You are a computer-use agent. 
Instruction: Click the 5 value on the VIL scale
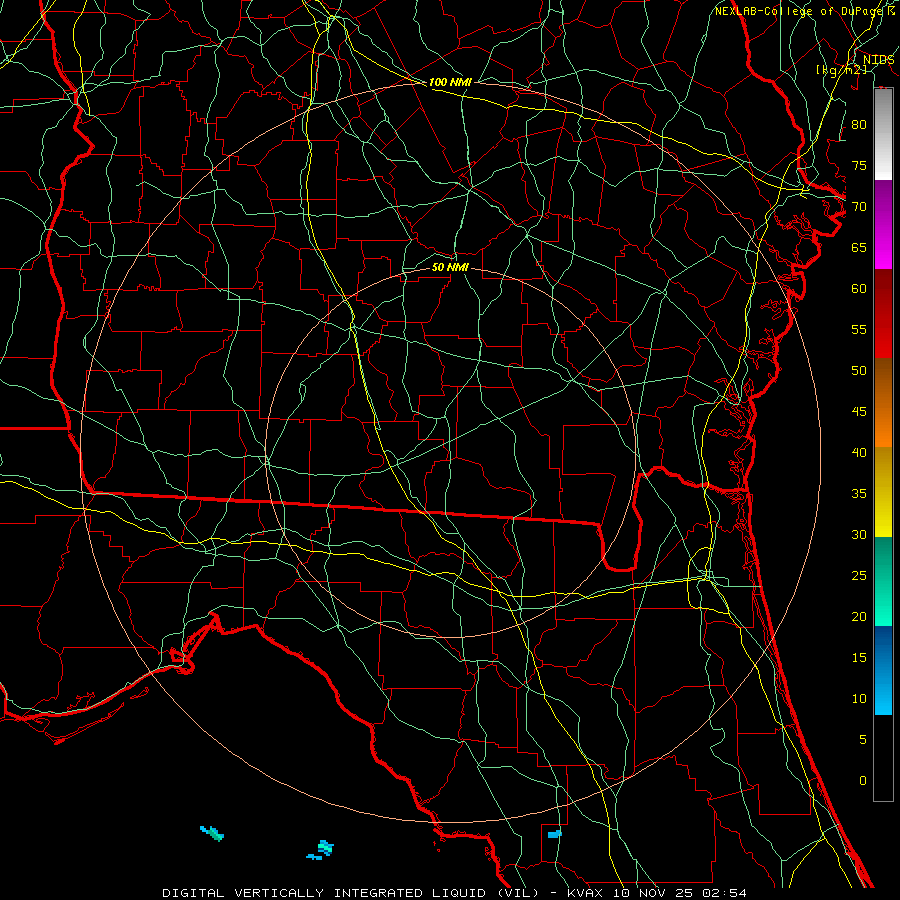(x=863, y=740)
